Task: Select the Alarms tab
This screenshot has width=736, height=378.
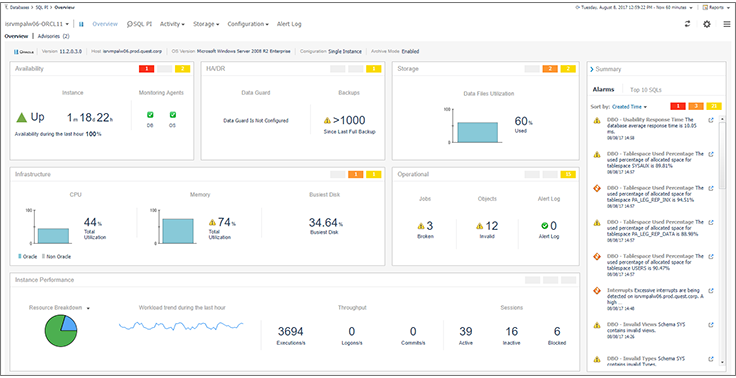Action: click(603, 89)
